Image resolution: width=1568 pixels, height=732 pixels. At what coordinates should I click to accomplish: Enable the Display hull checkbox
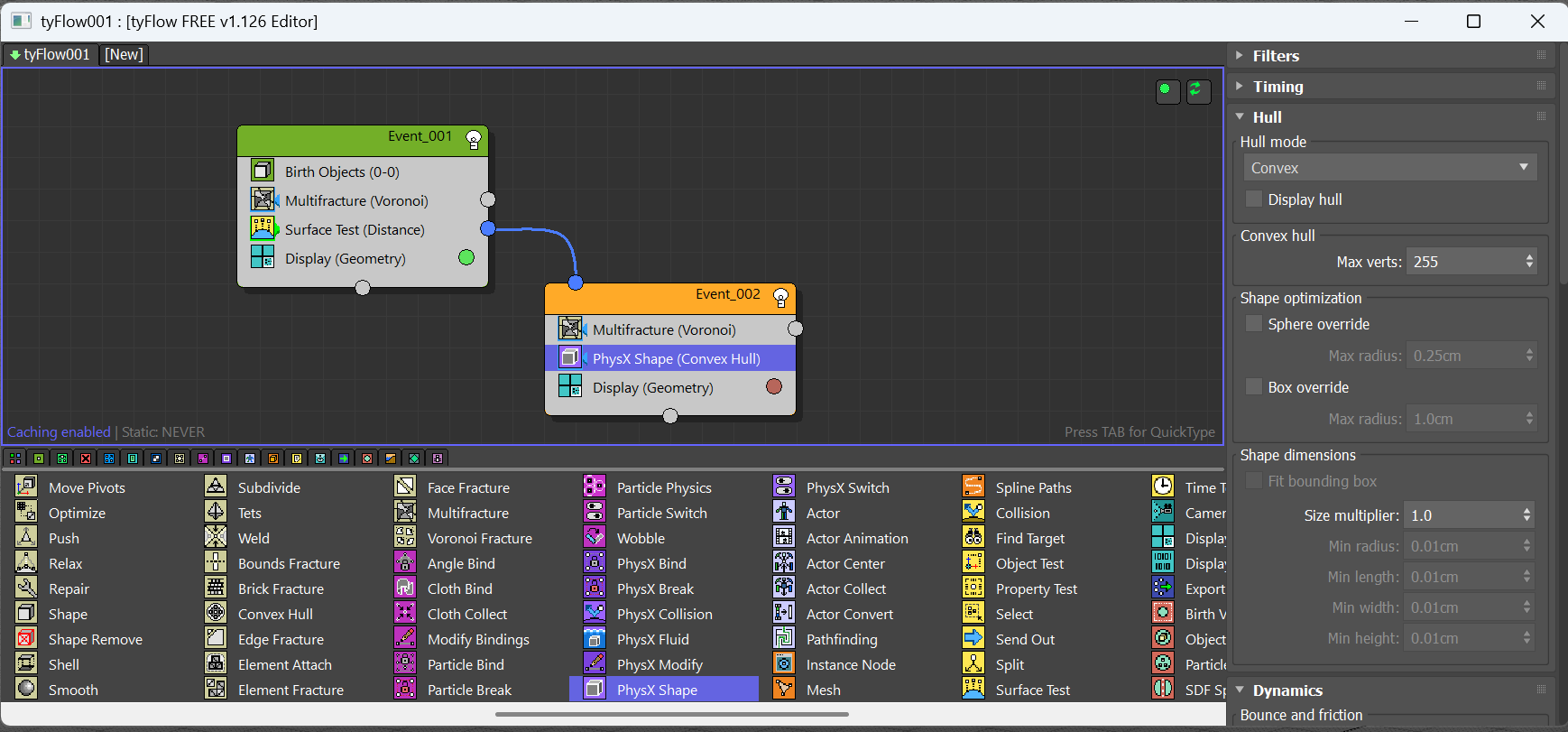coord(1254,199)
